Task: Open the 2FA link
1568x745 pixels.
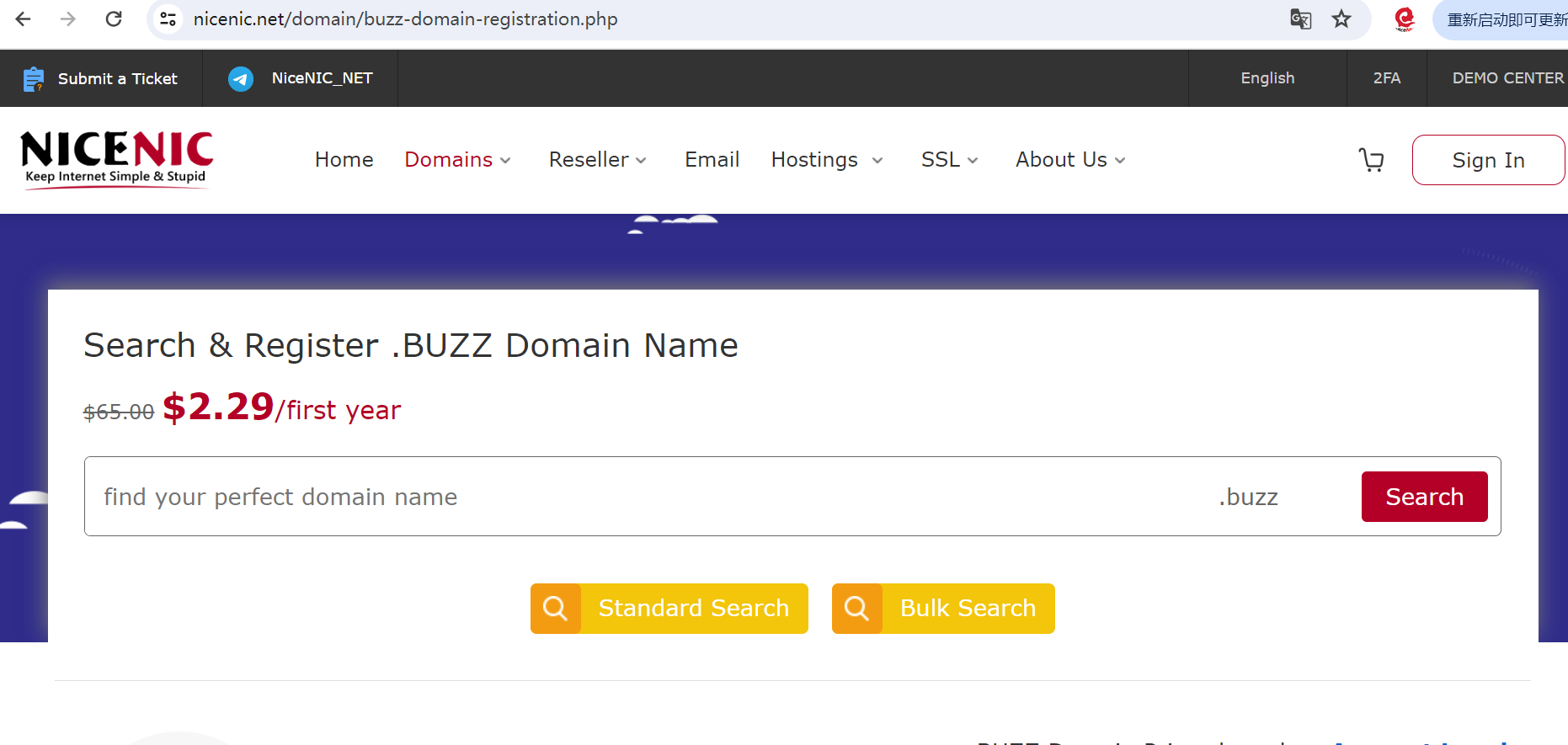Action: pos(1387,78)
